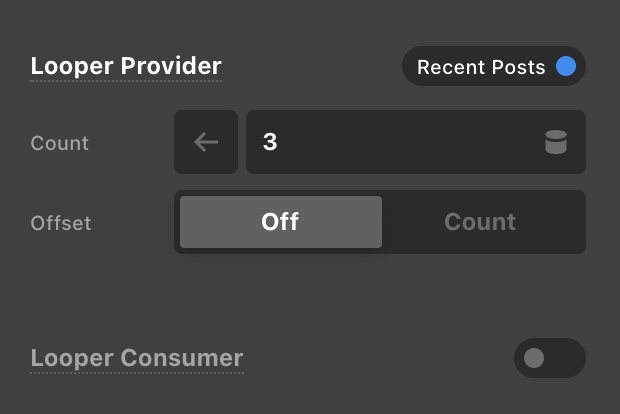The image size is (620, 414).
Task: Set Offset to Off
Action: (x=280, y=222)
